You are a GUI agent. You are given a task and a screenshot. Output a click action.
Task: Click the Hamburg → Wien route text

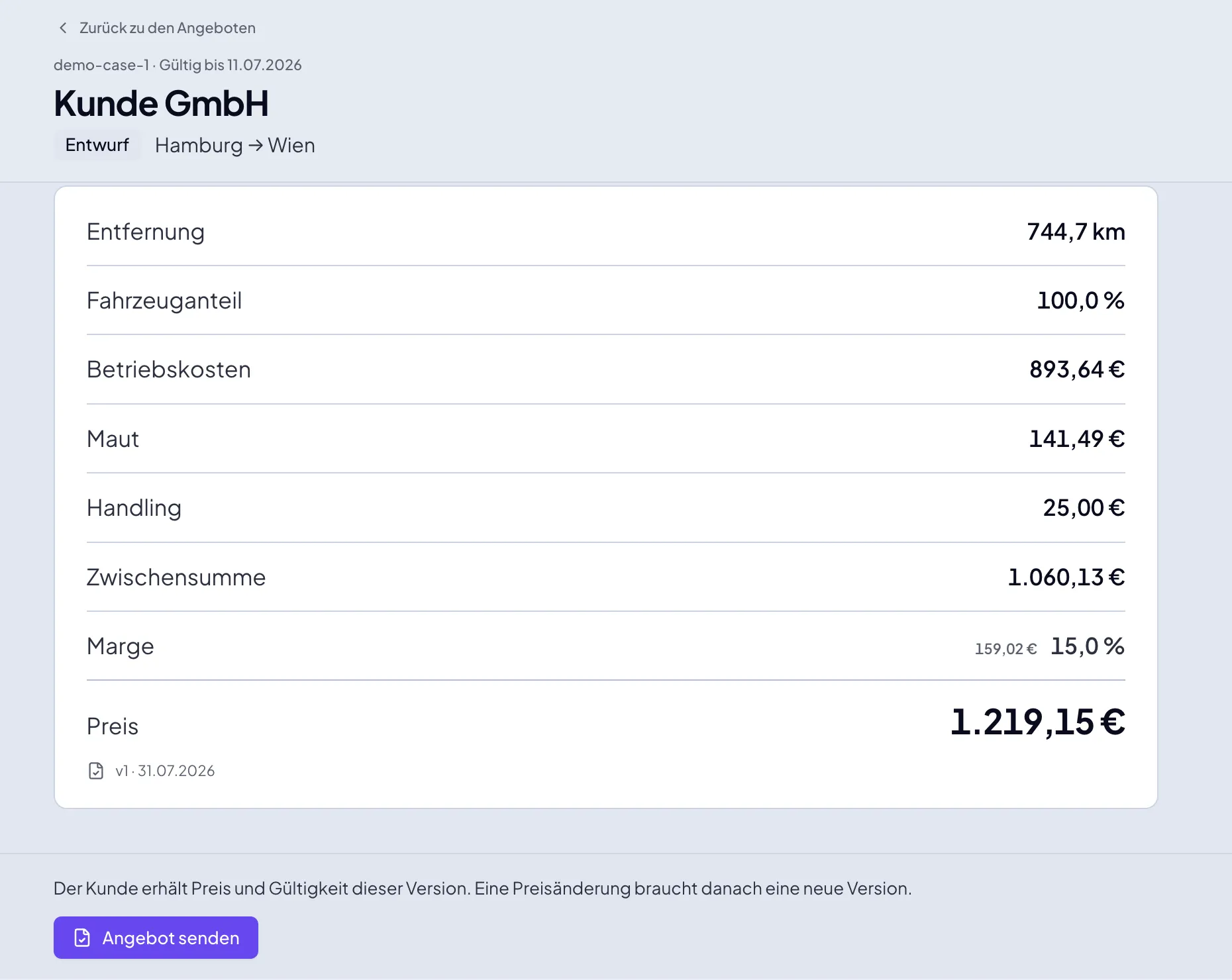pos(235,145)
